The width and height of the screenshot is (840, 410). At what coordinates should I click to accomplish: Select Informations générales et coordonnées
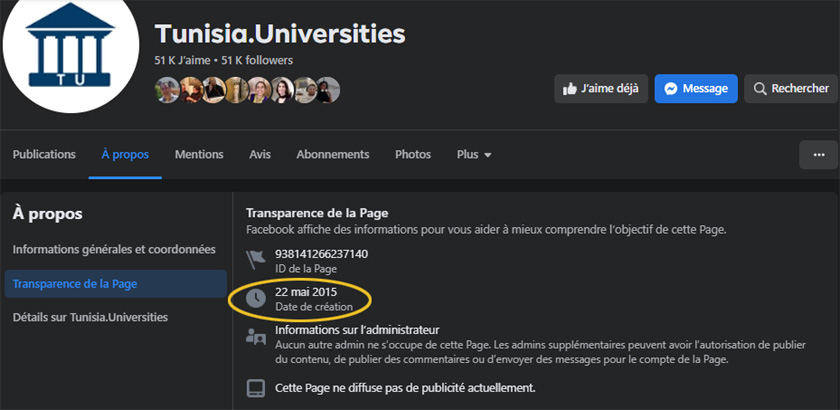[114, 249]
